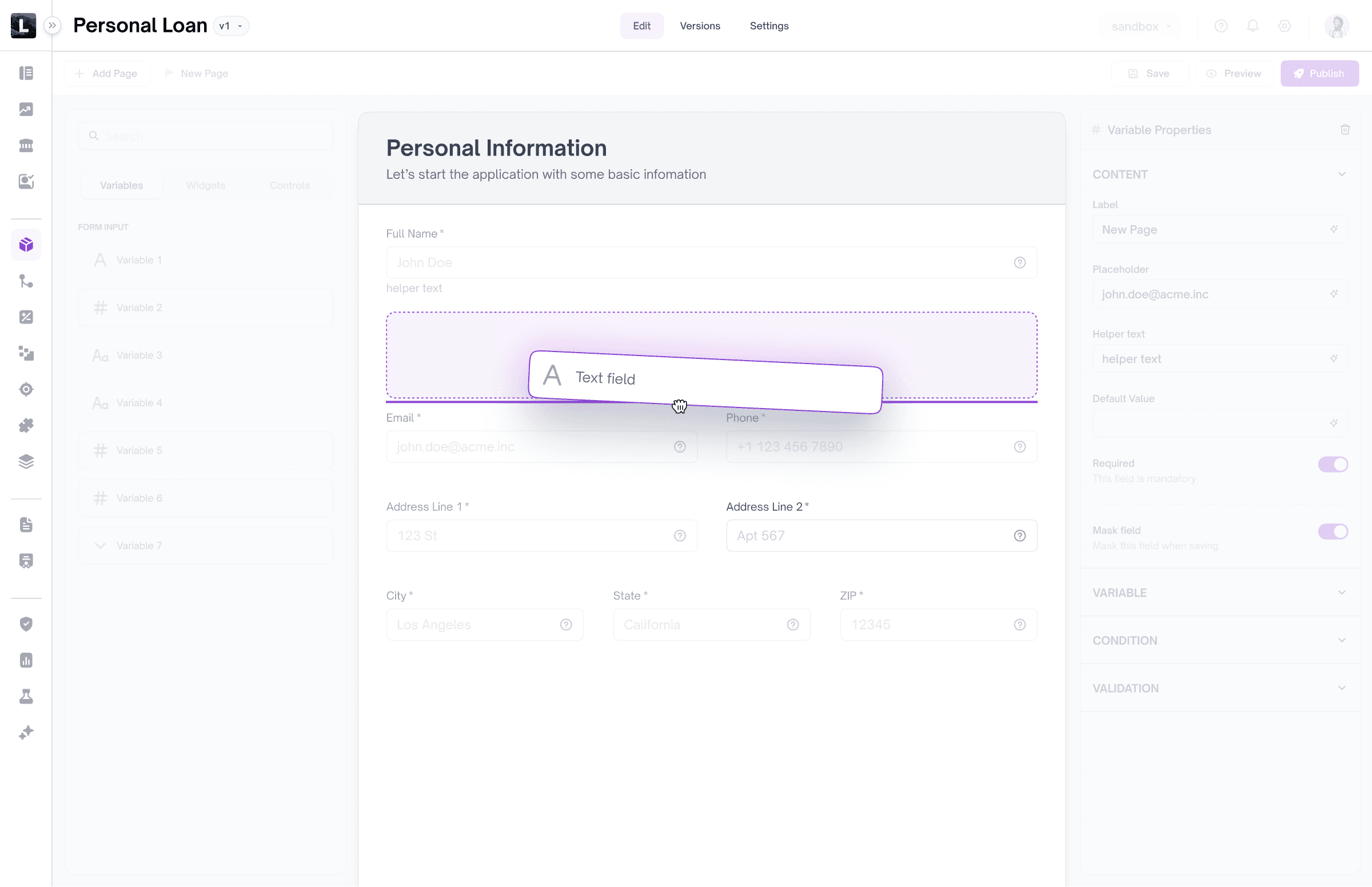Expand the VALIDATION section
1372x887 pixels.
pyautogui.click(x=1219, y=688)
